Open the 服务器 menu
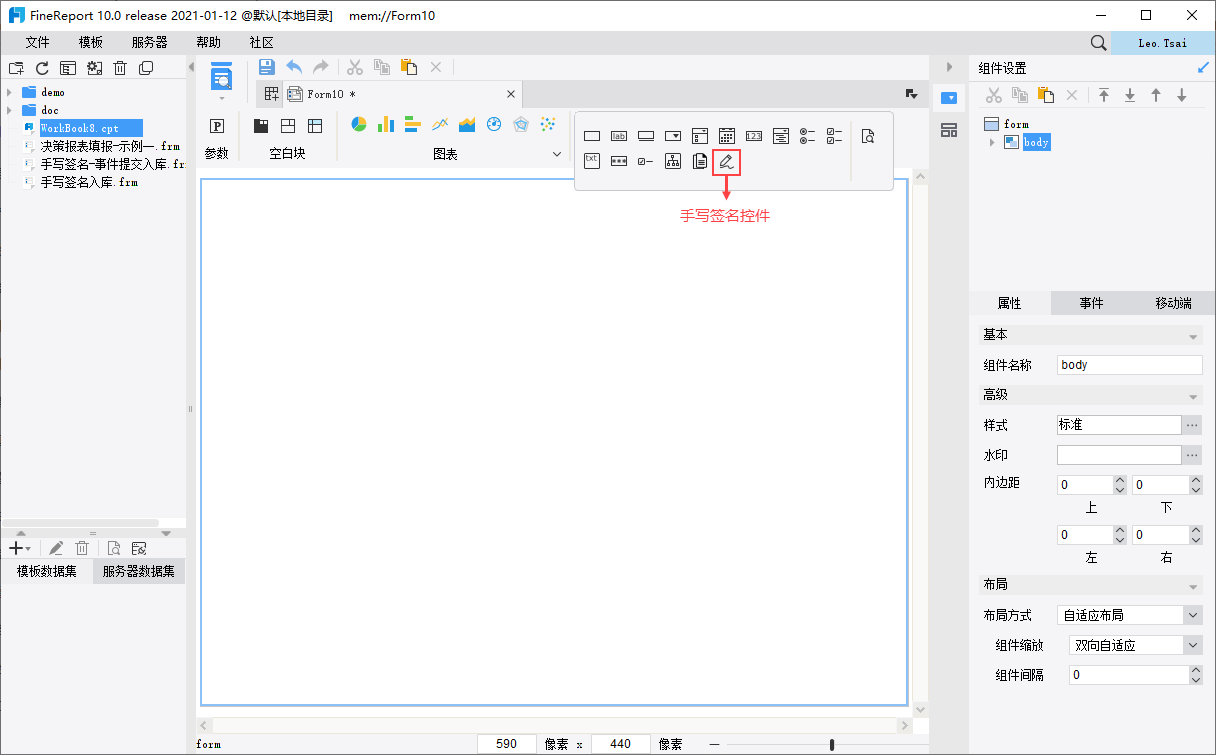The width and height of the screenshot is (1216, 755). [x=150, y=42]
